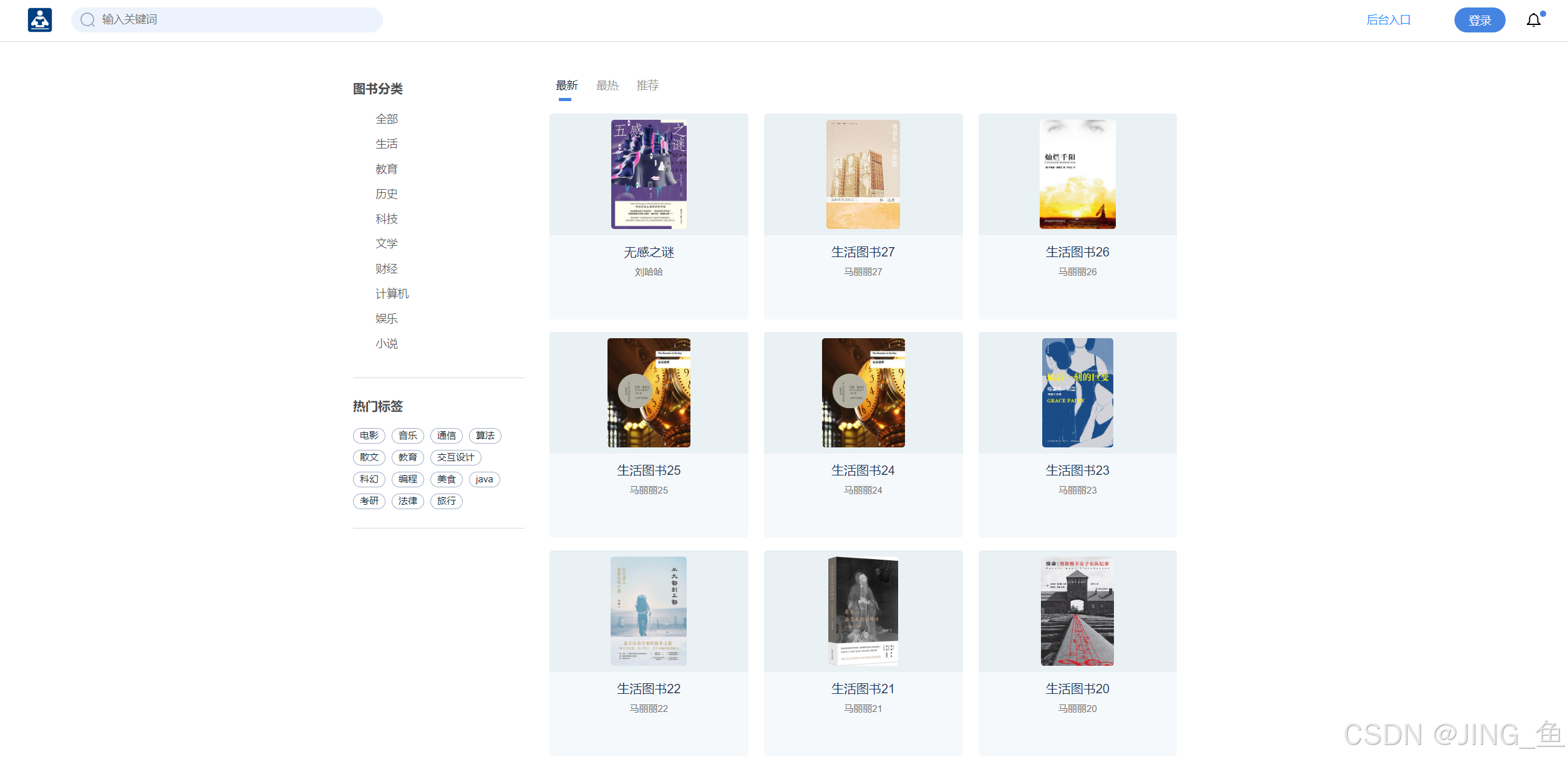Click the search magnifier icon
The height and width of the screenshot is (760, 1568).
[x=88, y=20]
